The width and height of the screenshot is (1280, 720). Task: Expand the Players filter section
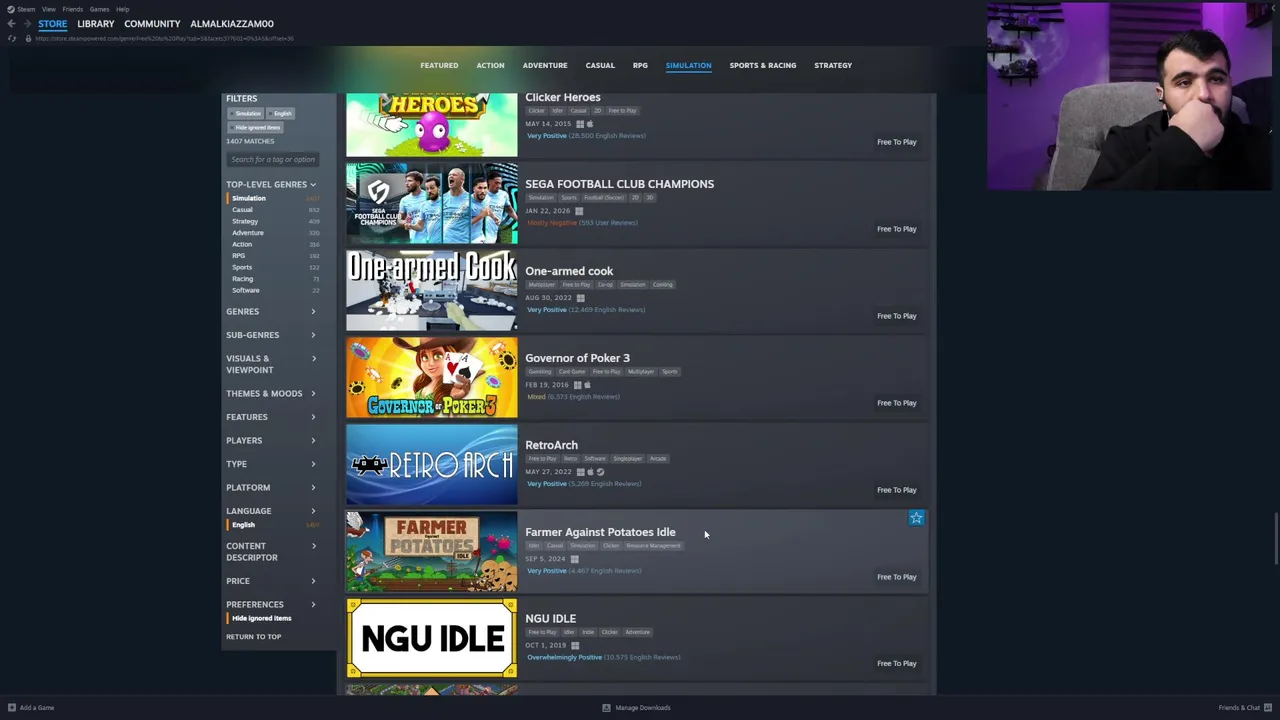pos(271,440)
